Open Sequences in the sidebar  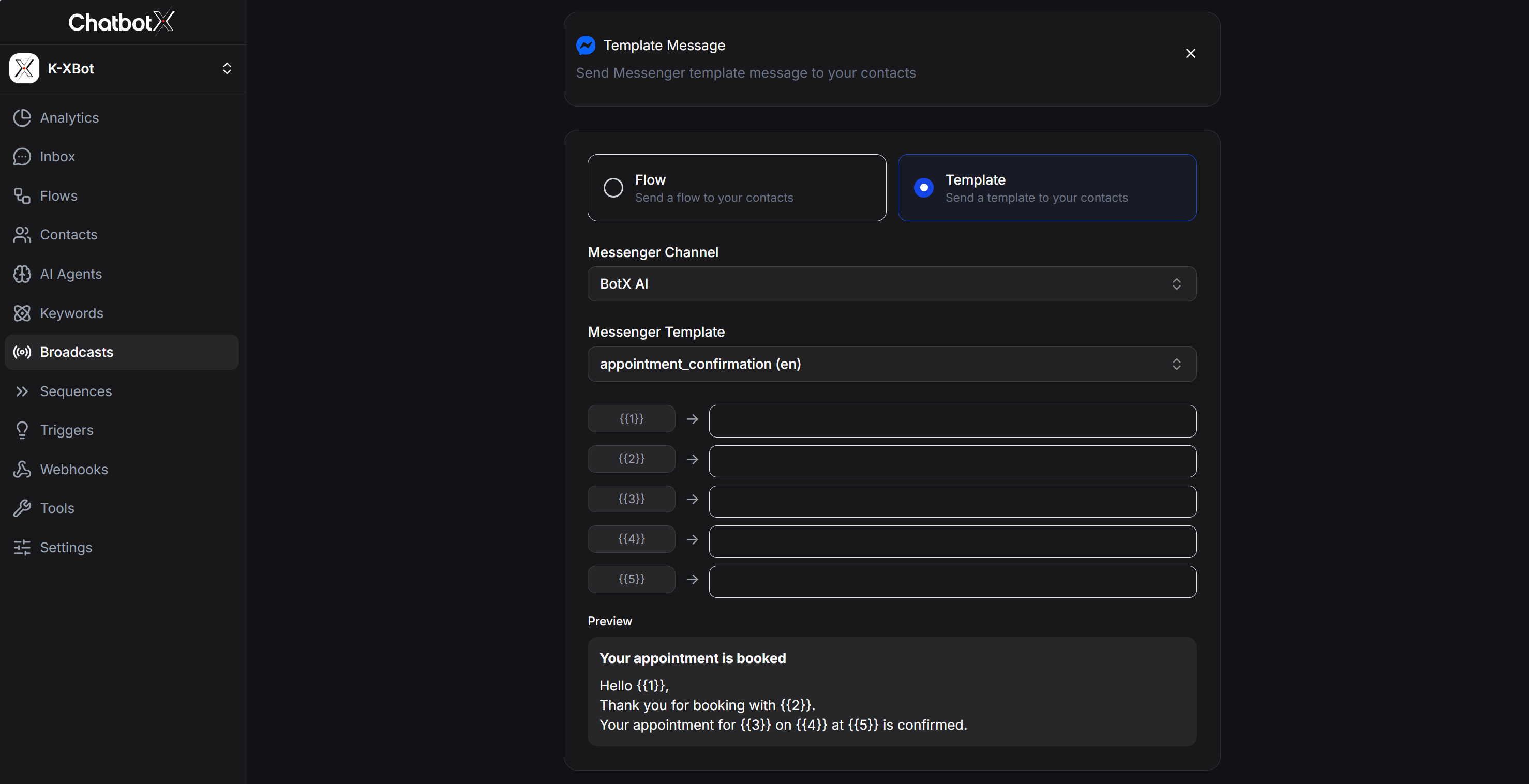pos(122,391)
